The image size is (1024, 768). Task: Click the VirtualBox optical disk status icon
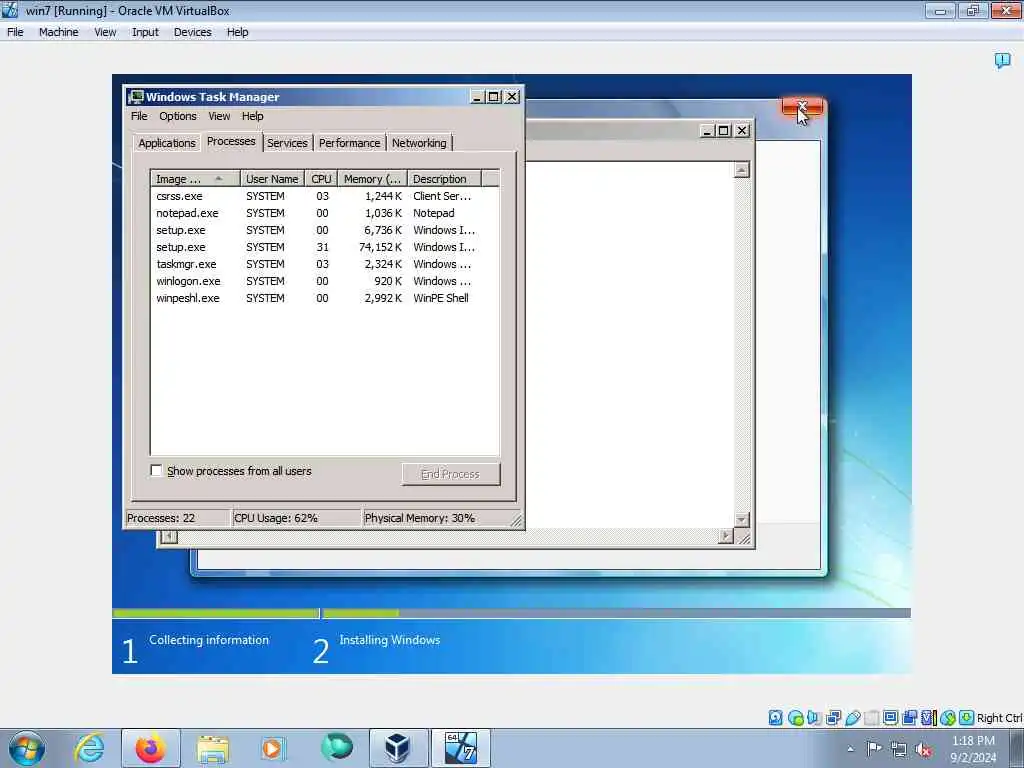tap(795, 718)
